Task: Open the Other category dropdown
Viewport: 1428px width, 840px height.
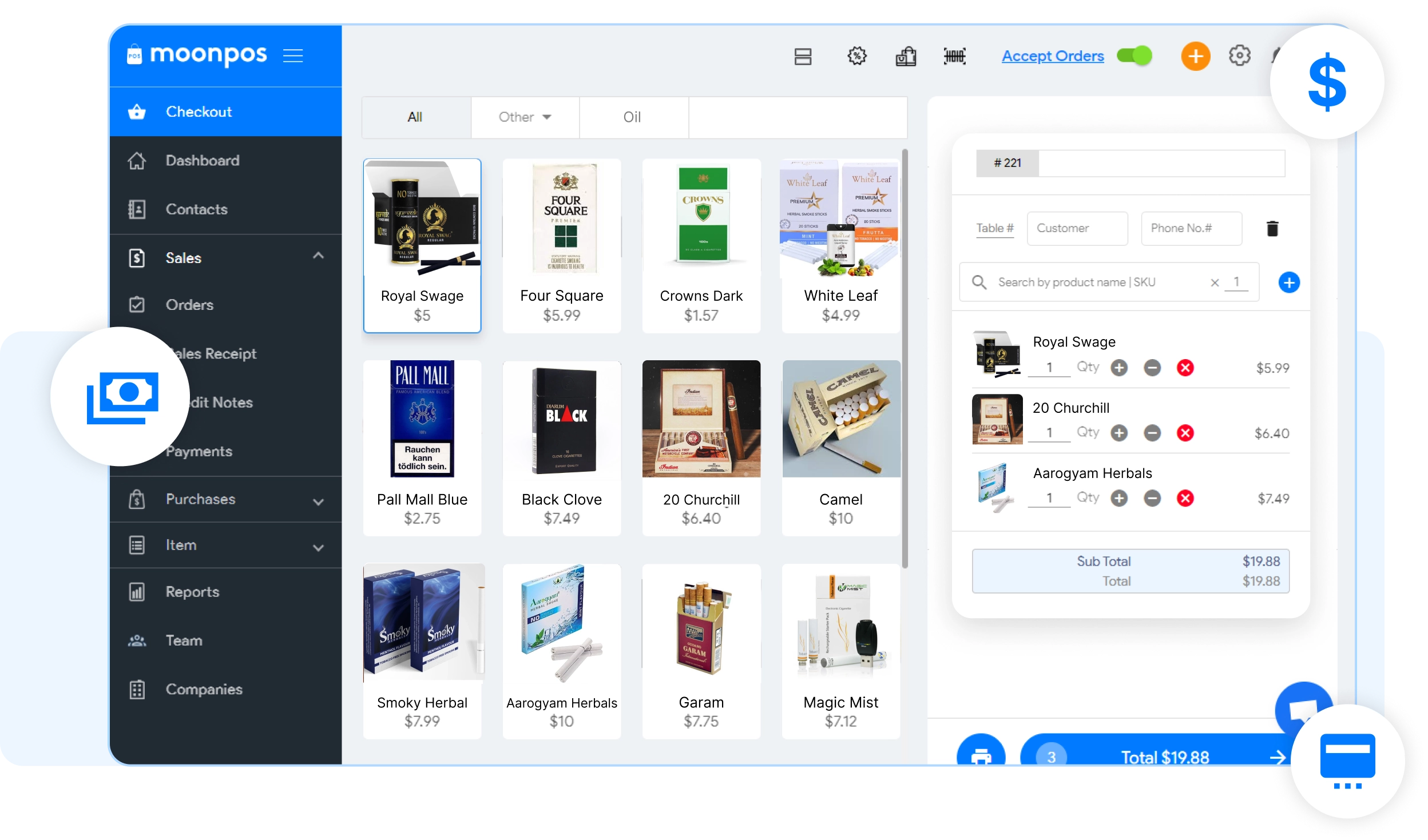Action: coord(525,117)
